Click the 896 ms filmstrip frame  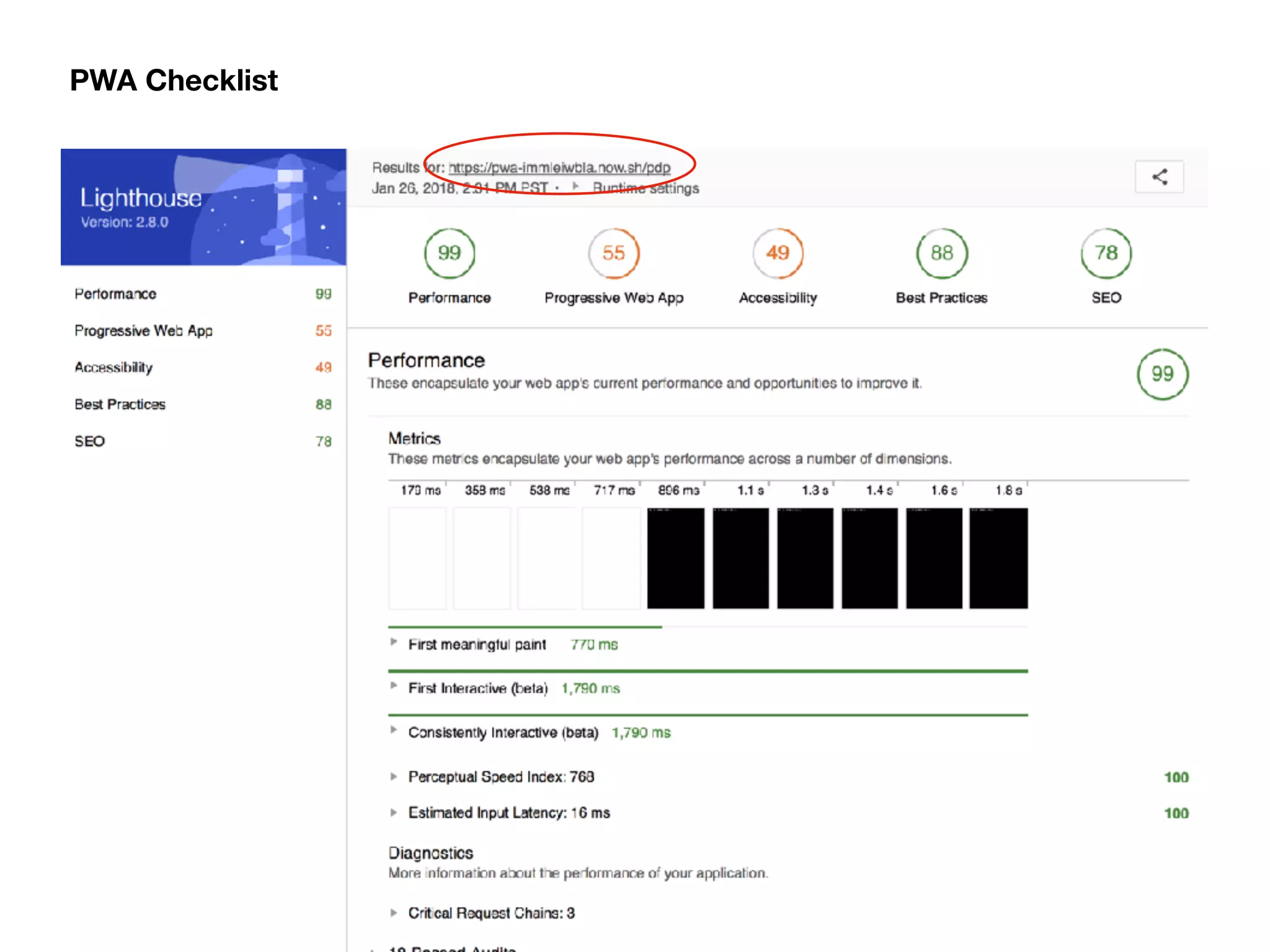click(x=676, y=558)
